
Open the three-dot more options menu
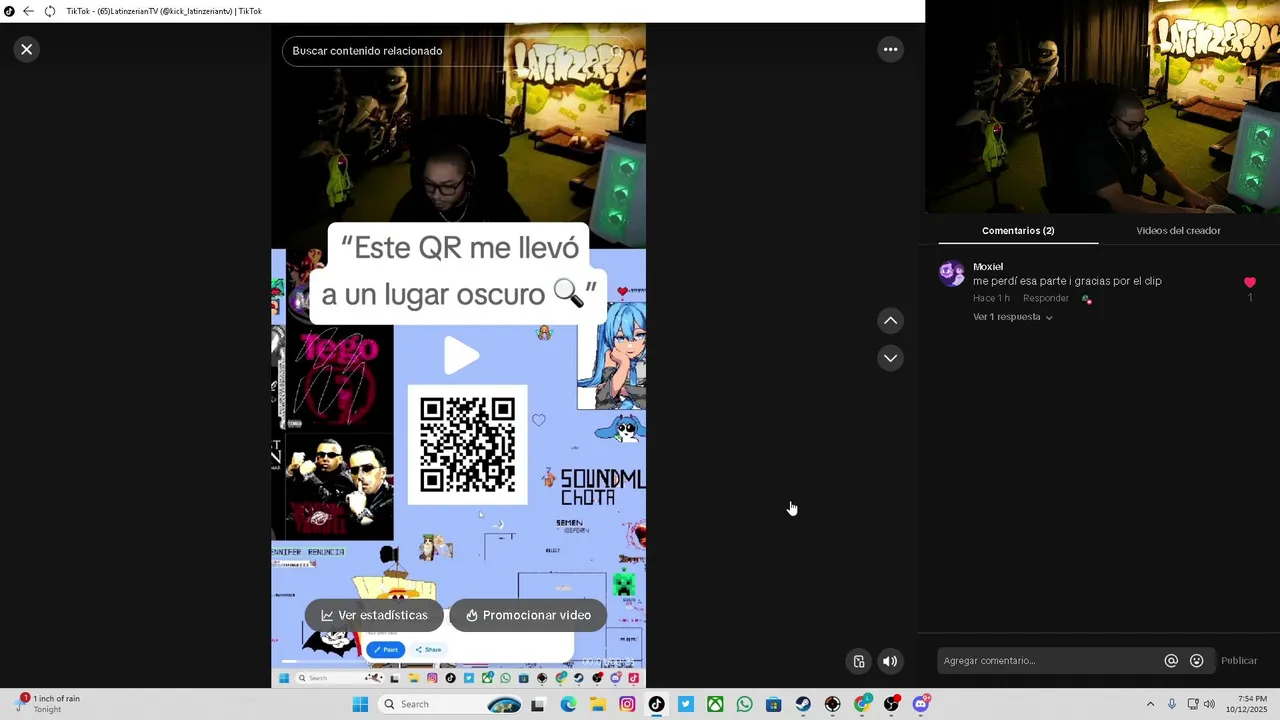890,49
